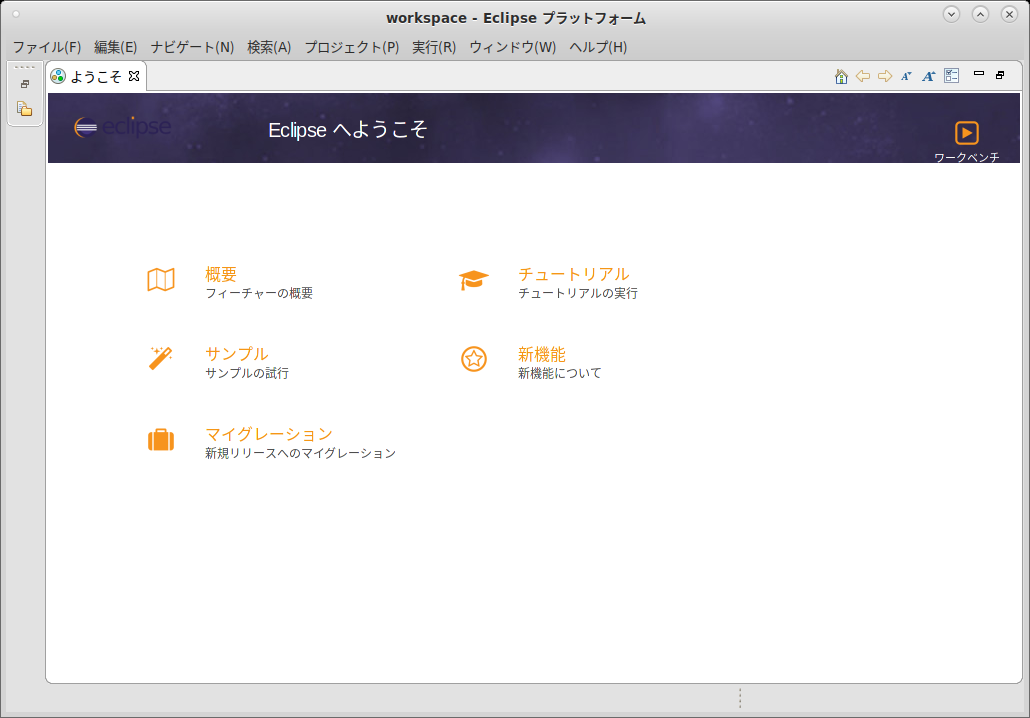Click the Eclipse へようこそ heading

point(347,129)
